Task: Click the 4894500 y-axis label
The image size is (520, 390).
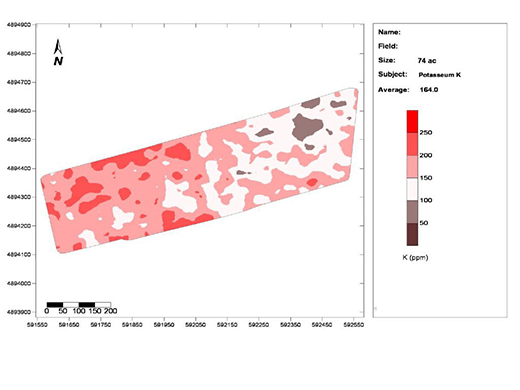Action: 19,140
